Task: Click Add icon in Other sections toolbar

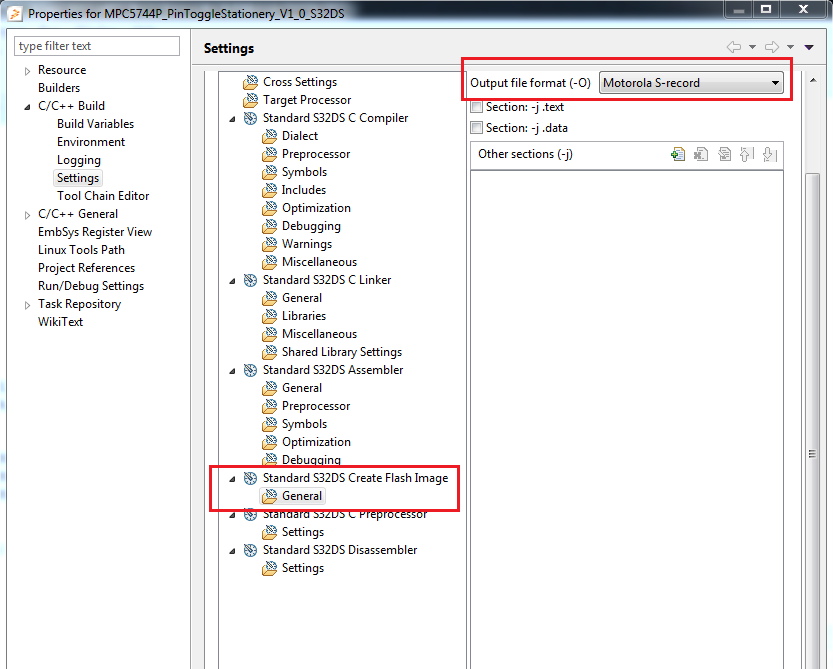Action: point(678,155)
